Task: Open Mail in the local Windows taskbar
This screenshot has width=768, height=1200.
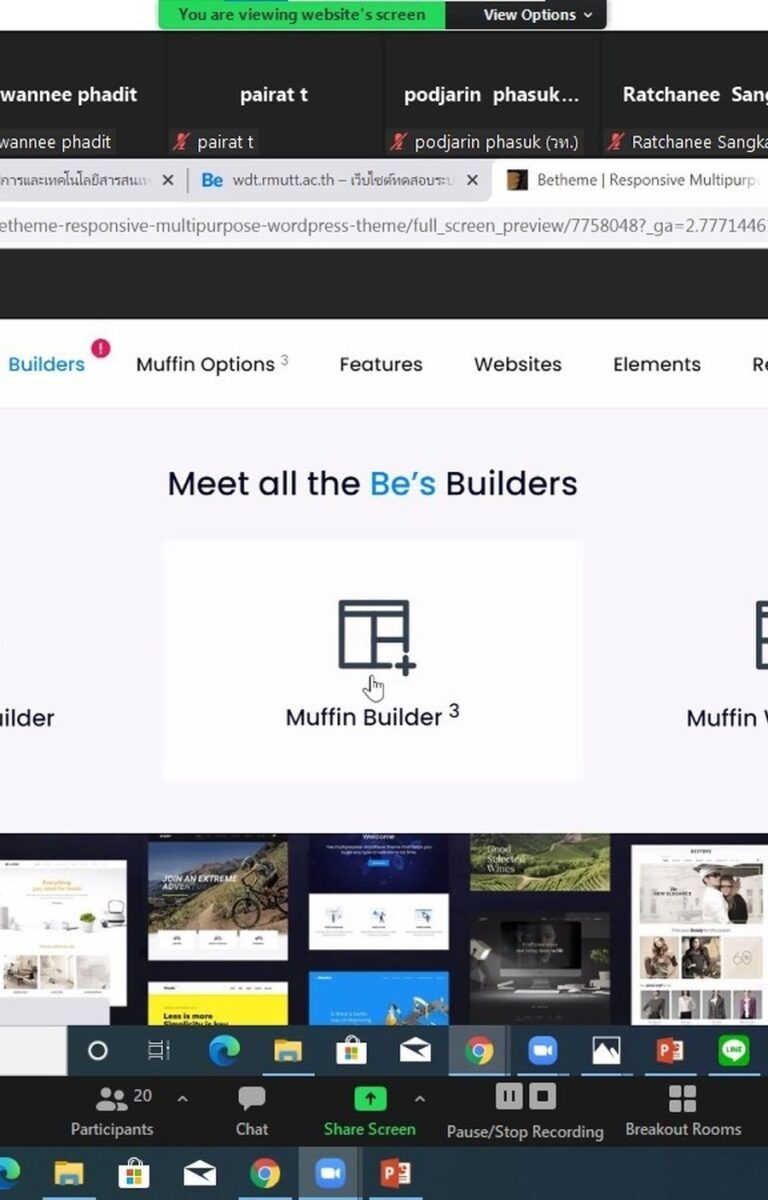Action: (x=200, y=1173)
